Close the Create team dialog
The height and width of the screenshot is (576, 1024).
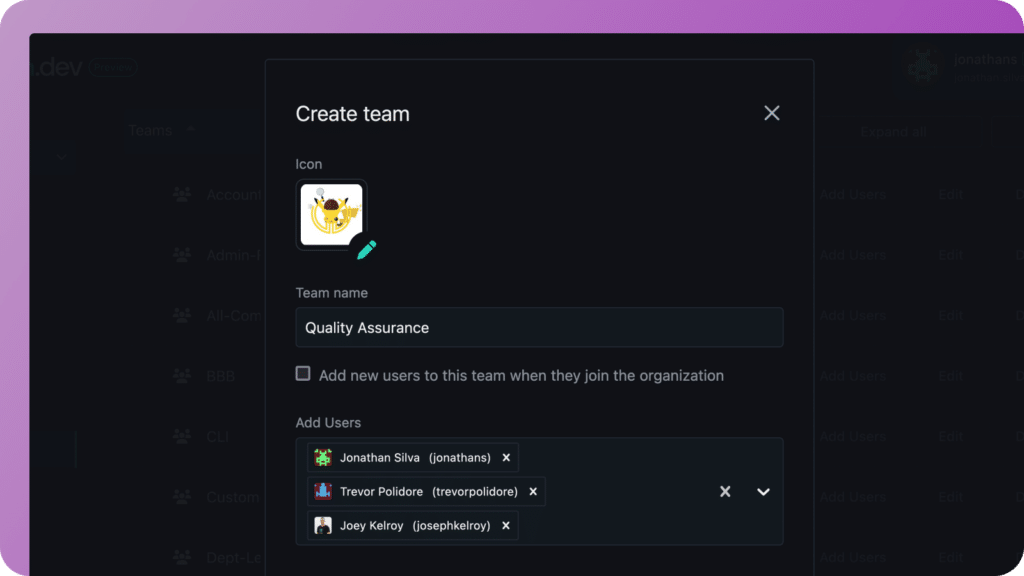[x=771, y=113]
